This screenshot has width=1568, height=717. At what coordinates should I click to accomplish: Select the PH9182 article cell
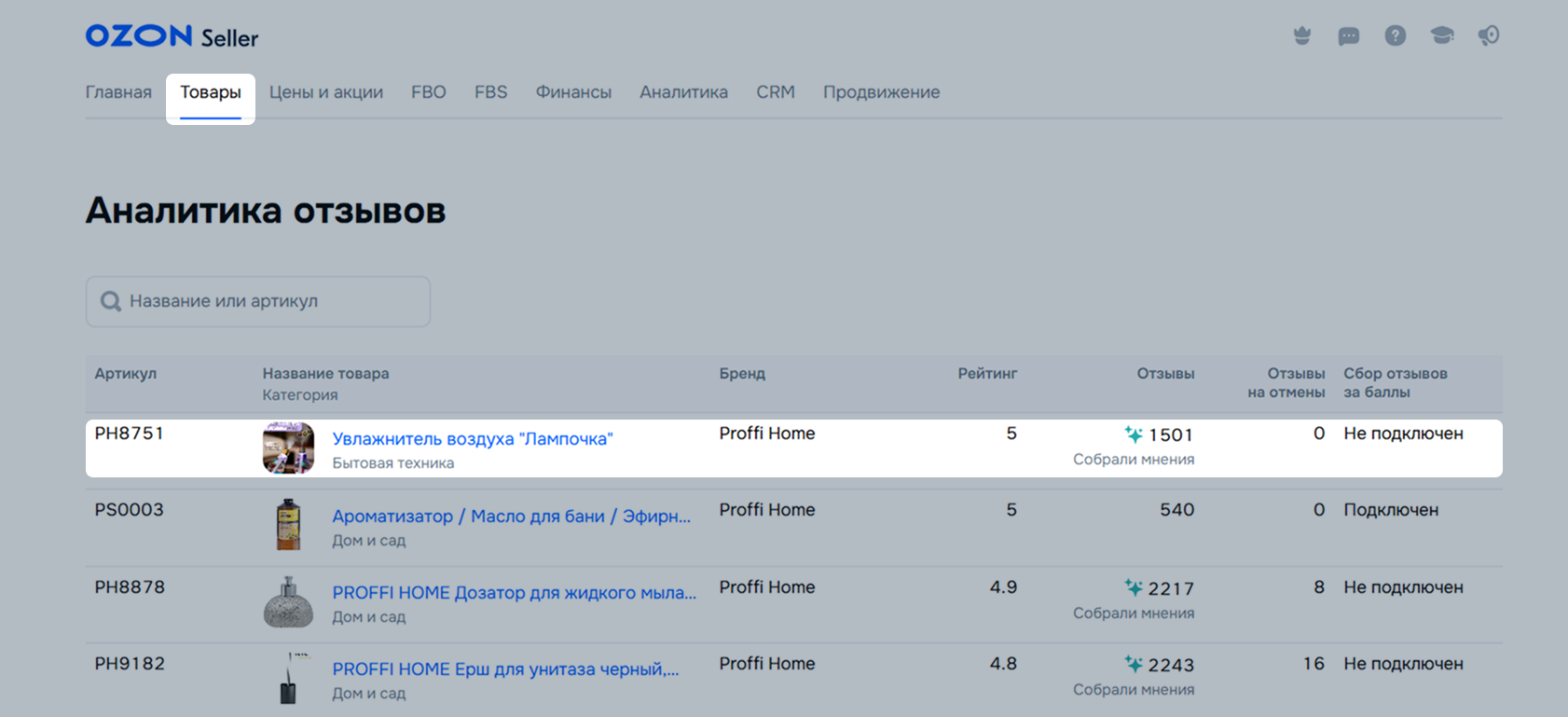click(130, 664)
